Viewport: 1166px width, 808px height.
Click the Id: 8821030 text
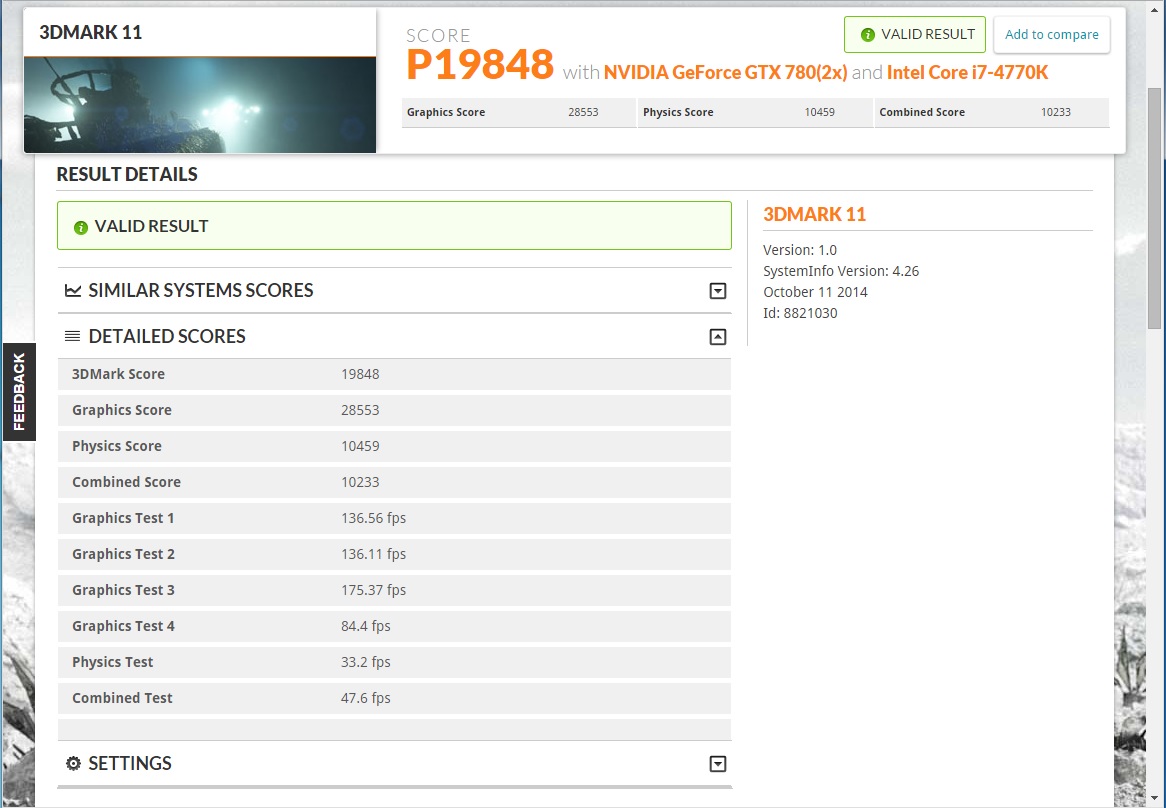click(x=800, y=313)
